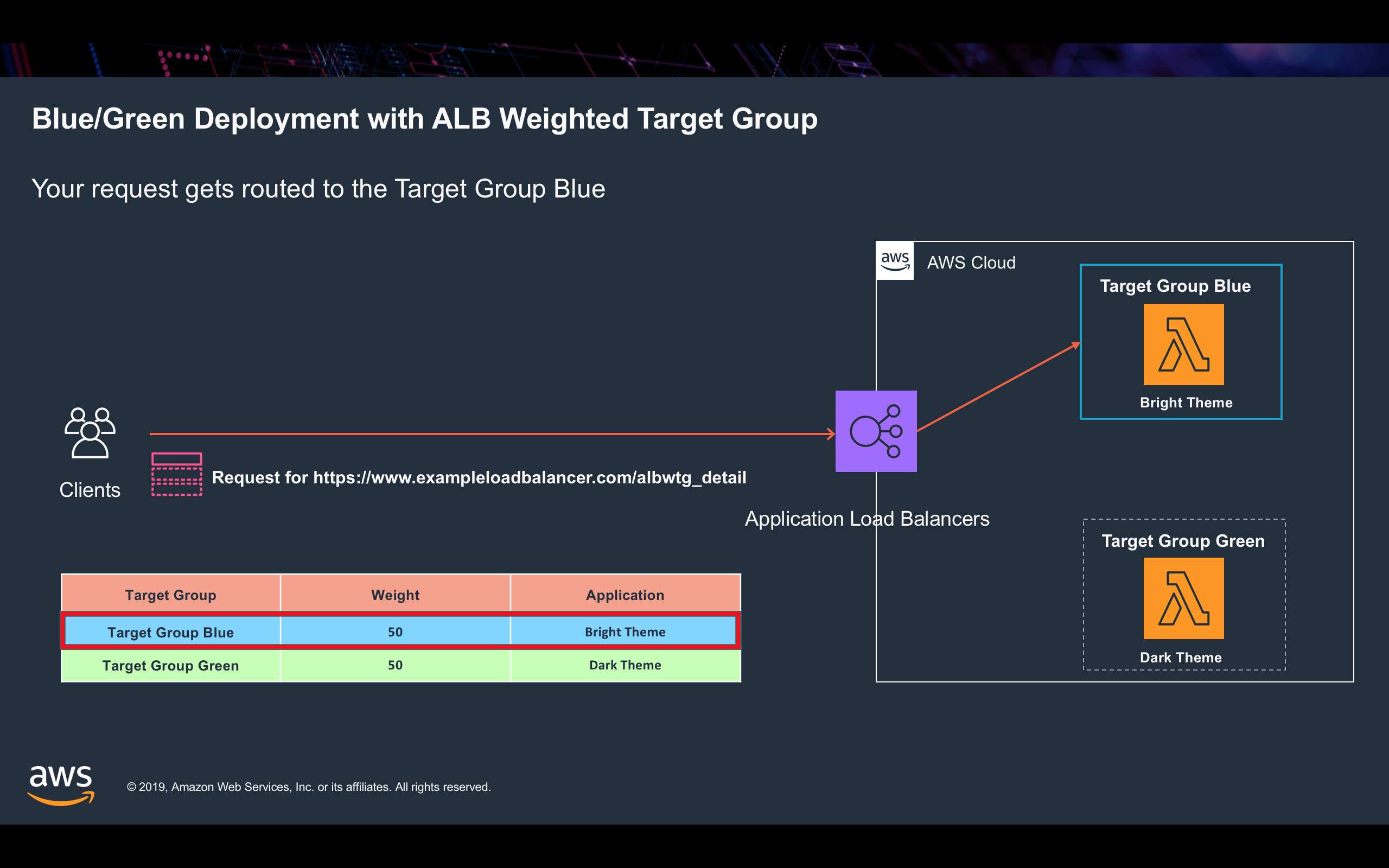Click the Dark Theme cell in the table

(625, 665)
